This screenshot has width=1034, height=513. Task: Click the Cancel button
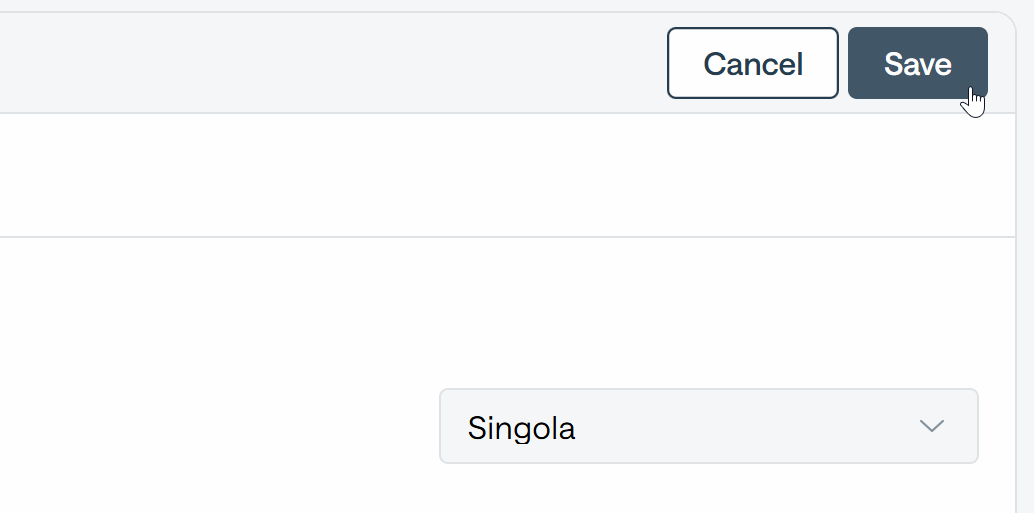coord(752,63)
